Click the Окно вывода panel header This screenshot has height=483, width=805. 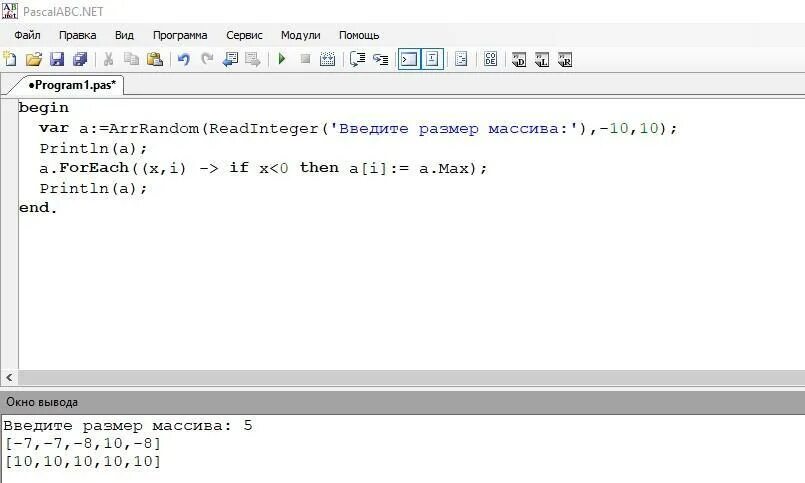click(x=402, y=402)
